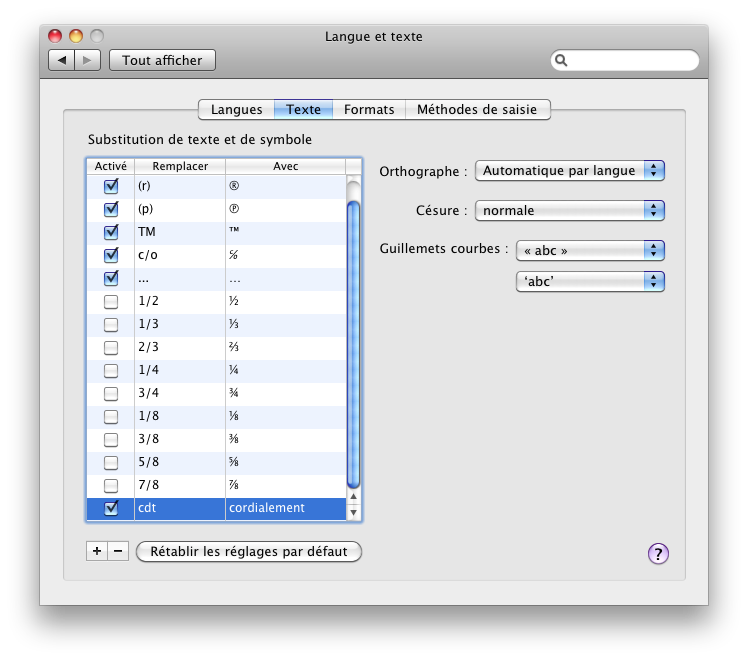Select the '1/3' replace text
This screenshot has height=660, width=748.
(x=148, y=324)
